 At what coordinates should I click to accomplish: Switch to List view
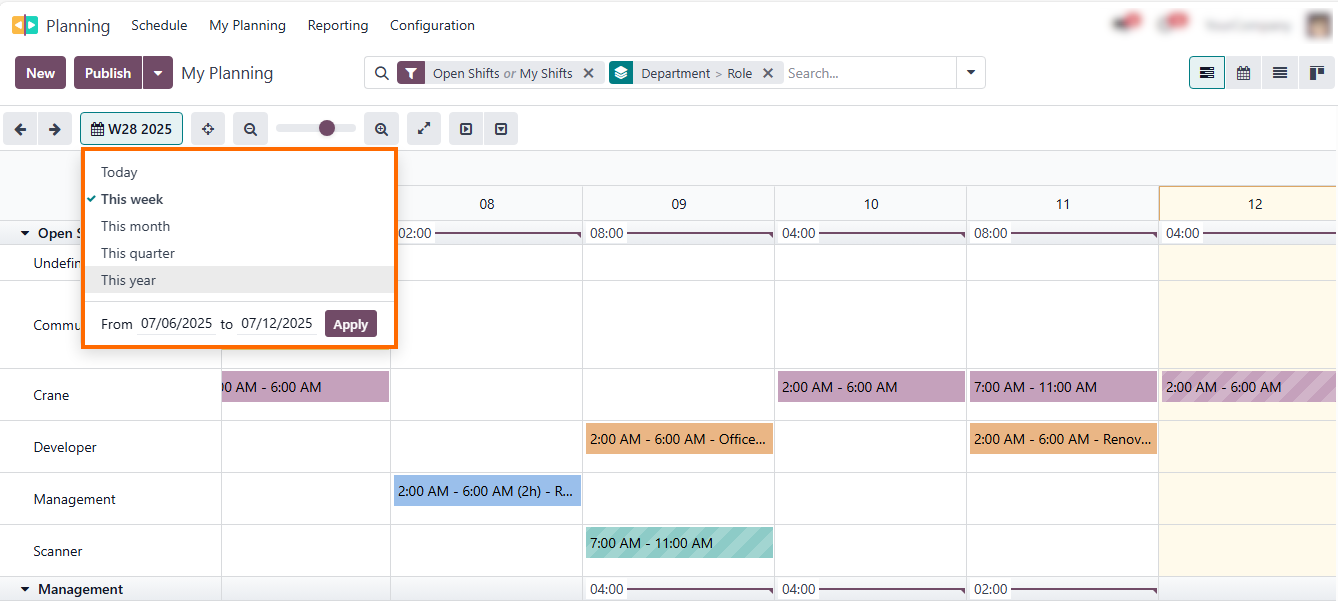1279,72
